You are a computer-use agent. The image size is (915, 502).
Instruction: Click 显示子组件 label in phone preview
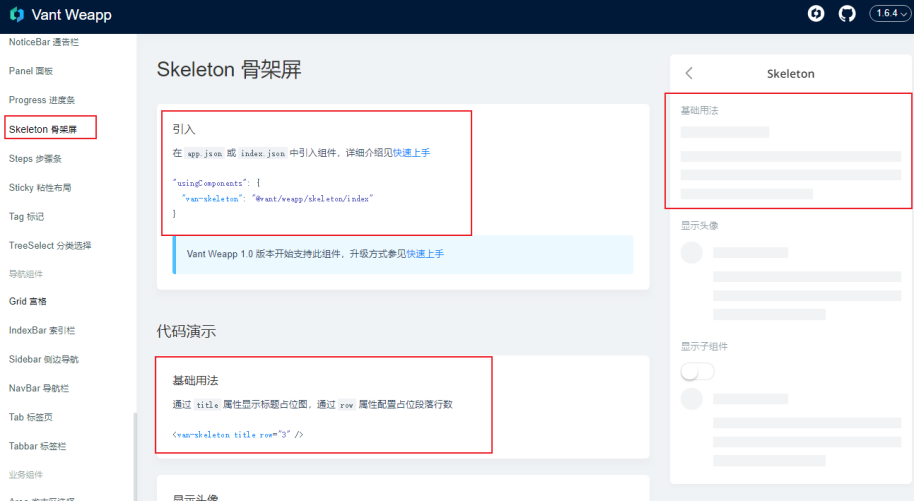click(704, 347)
